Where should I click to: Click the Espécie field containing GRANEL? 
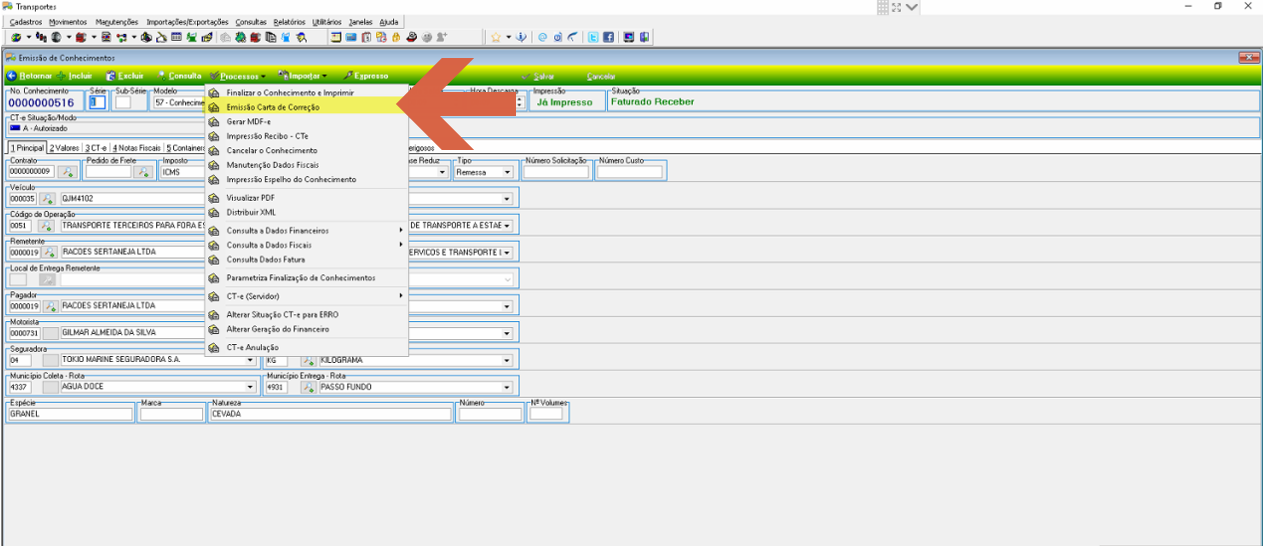(70, 414)
